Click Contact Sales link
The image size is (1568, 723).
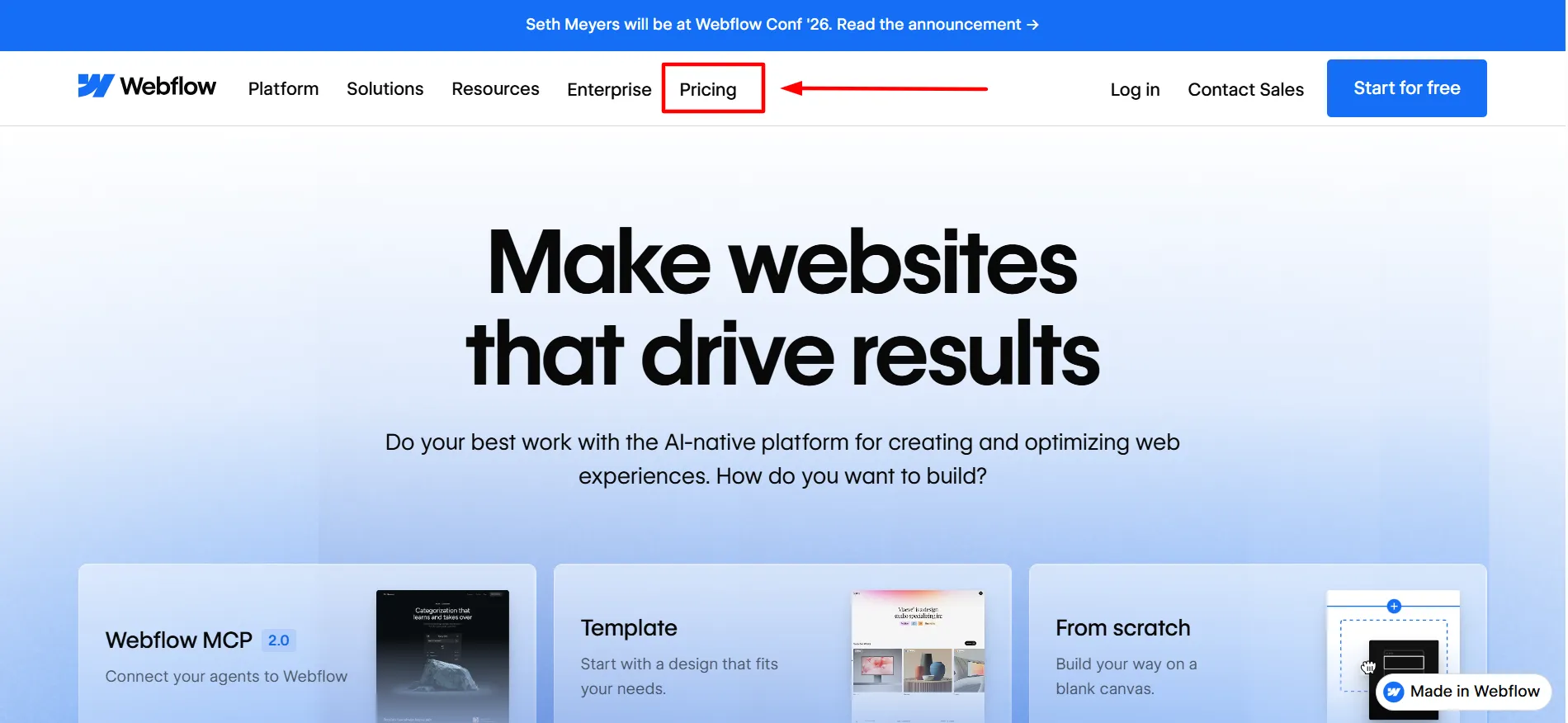pyautogui.click(x=1245, y=89)
